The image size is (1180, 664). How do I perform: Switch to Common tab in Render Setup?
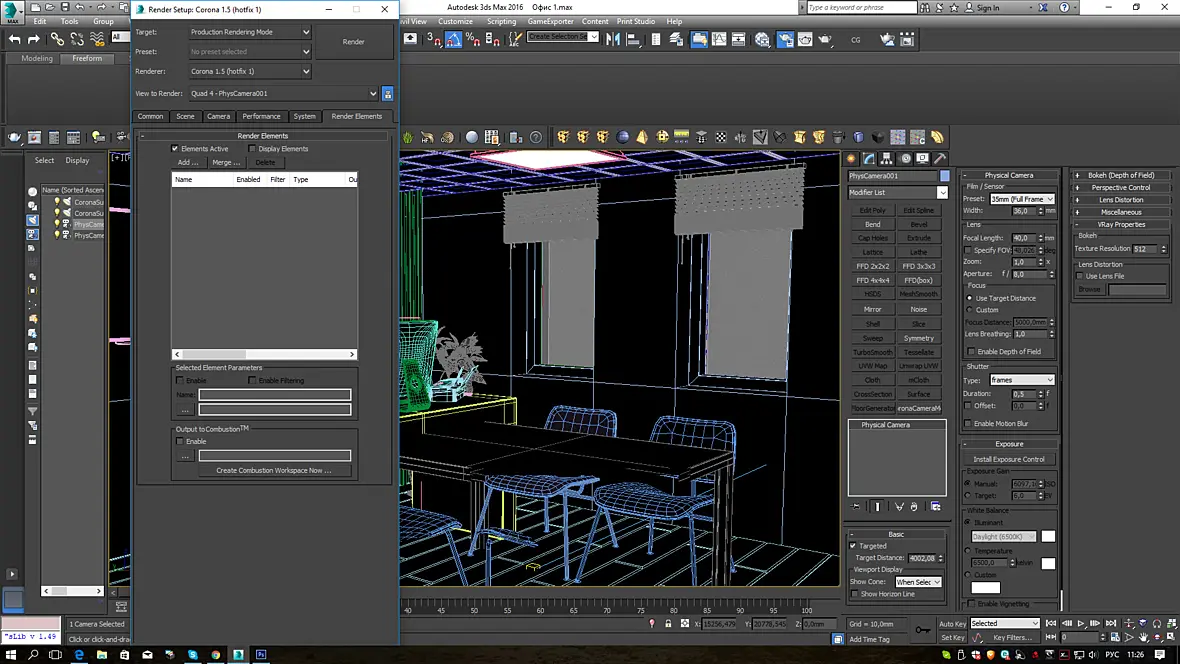(150, 117)
